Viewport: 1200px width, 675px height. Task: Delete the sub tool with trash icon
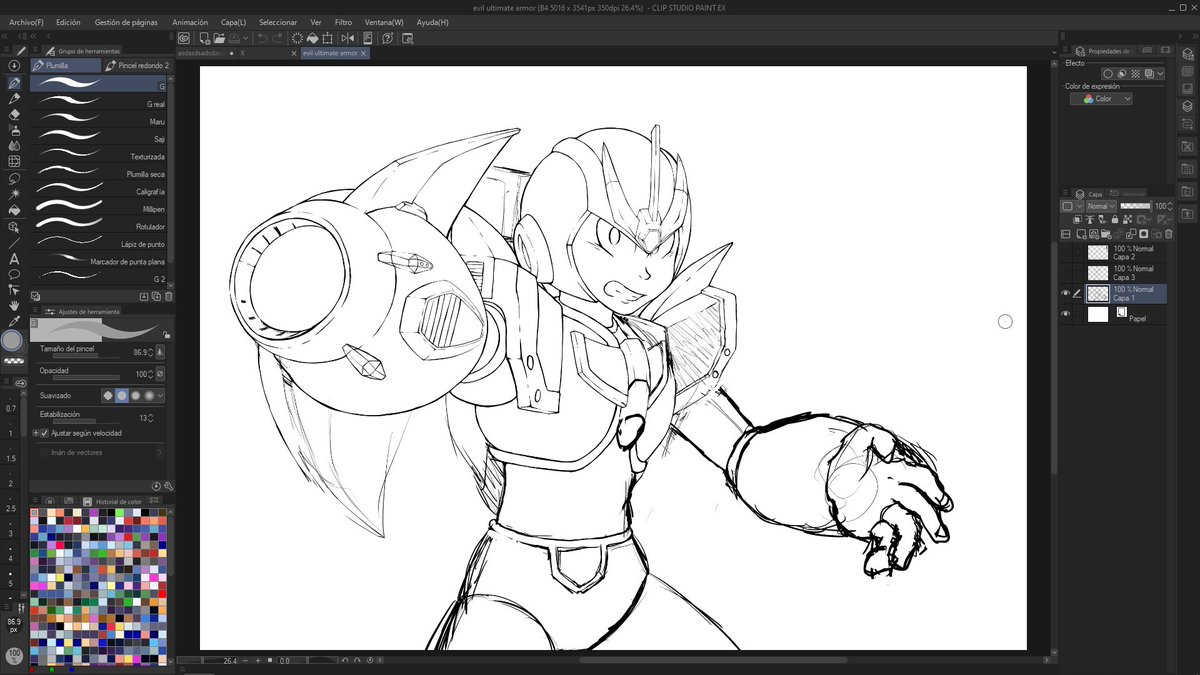[x=168, y=296]
